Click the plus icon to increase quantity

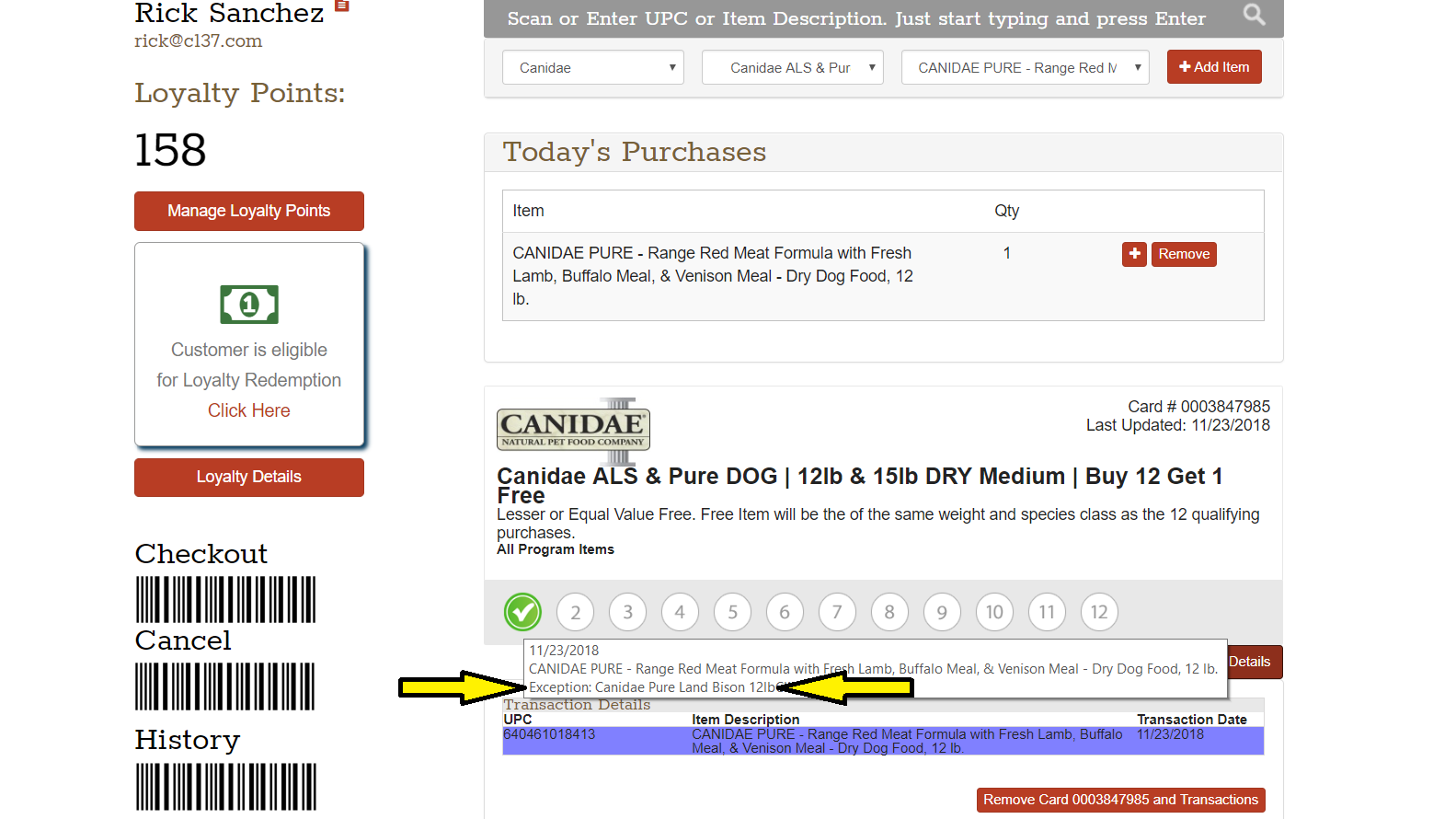(1134, 254)
